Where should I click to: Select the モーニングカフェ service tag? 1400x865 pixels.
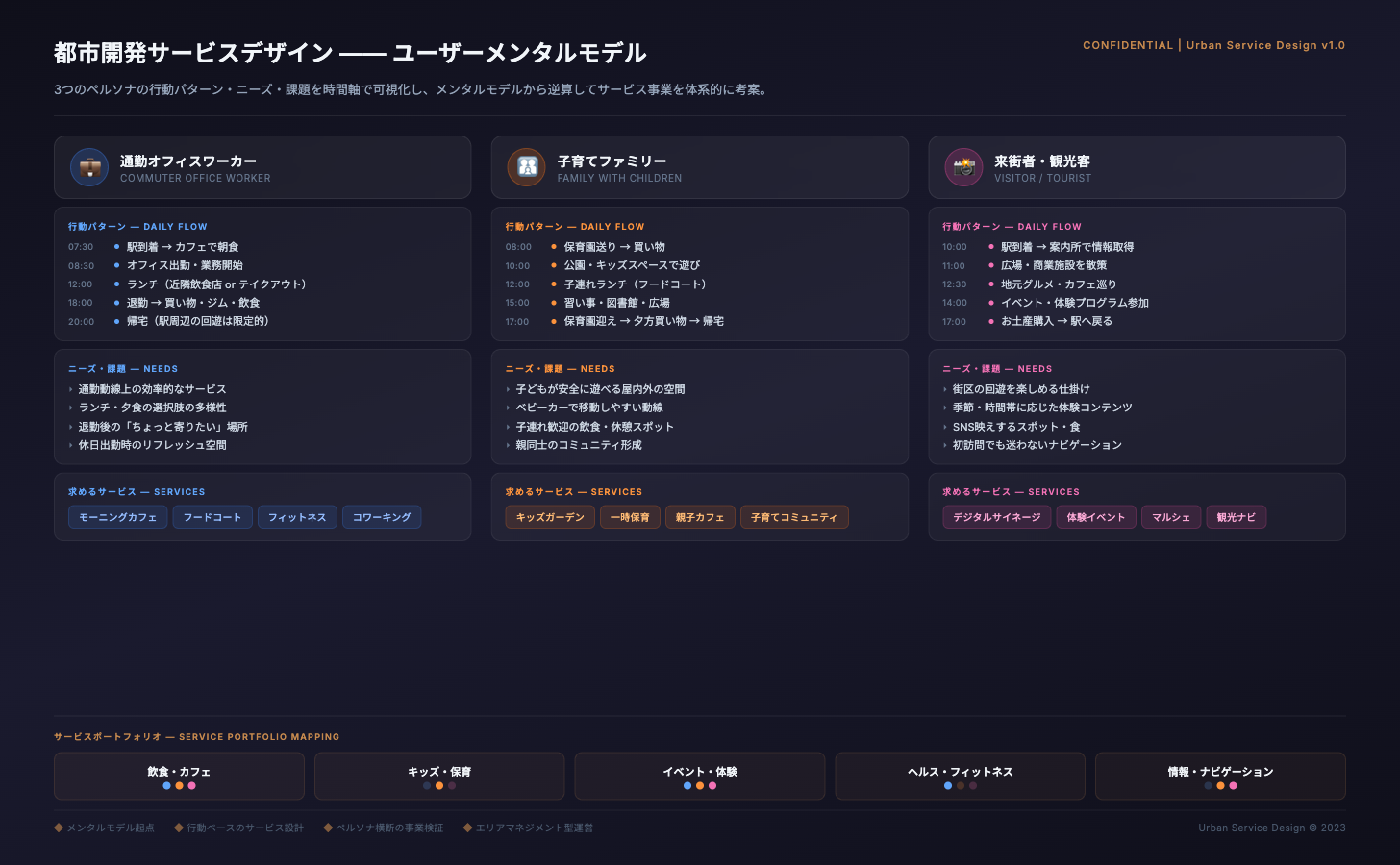(117, 517)
